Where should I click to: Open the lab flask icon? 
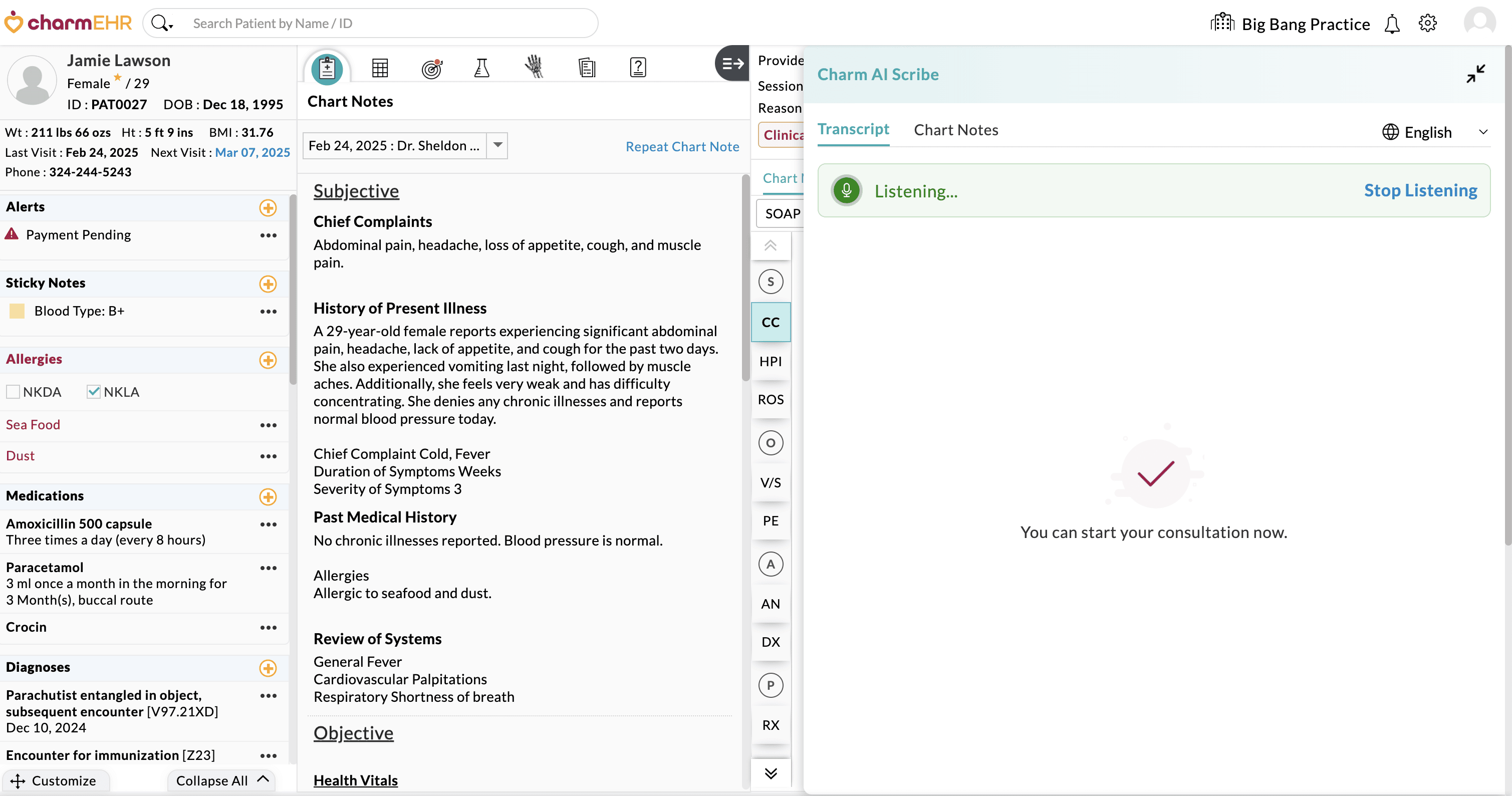(481, 68)
